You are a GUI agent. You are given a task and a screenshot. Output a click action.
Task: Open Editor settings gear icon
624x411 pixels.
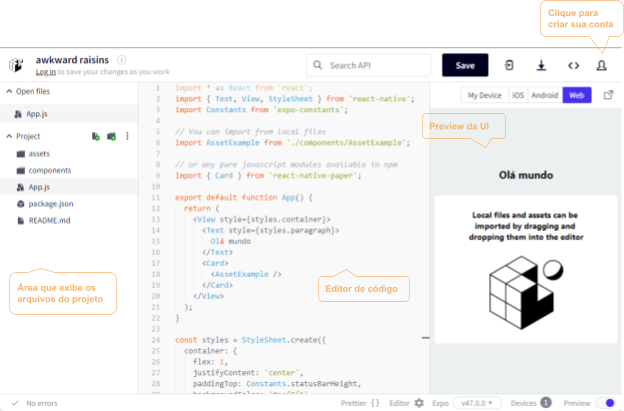pyautogui.click(x=417, y=403)
